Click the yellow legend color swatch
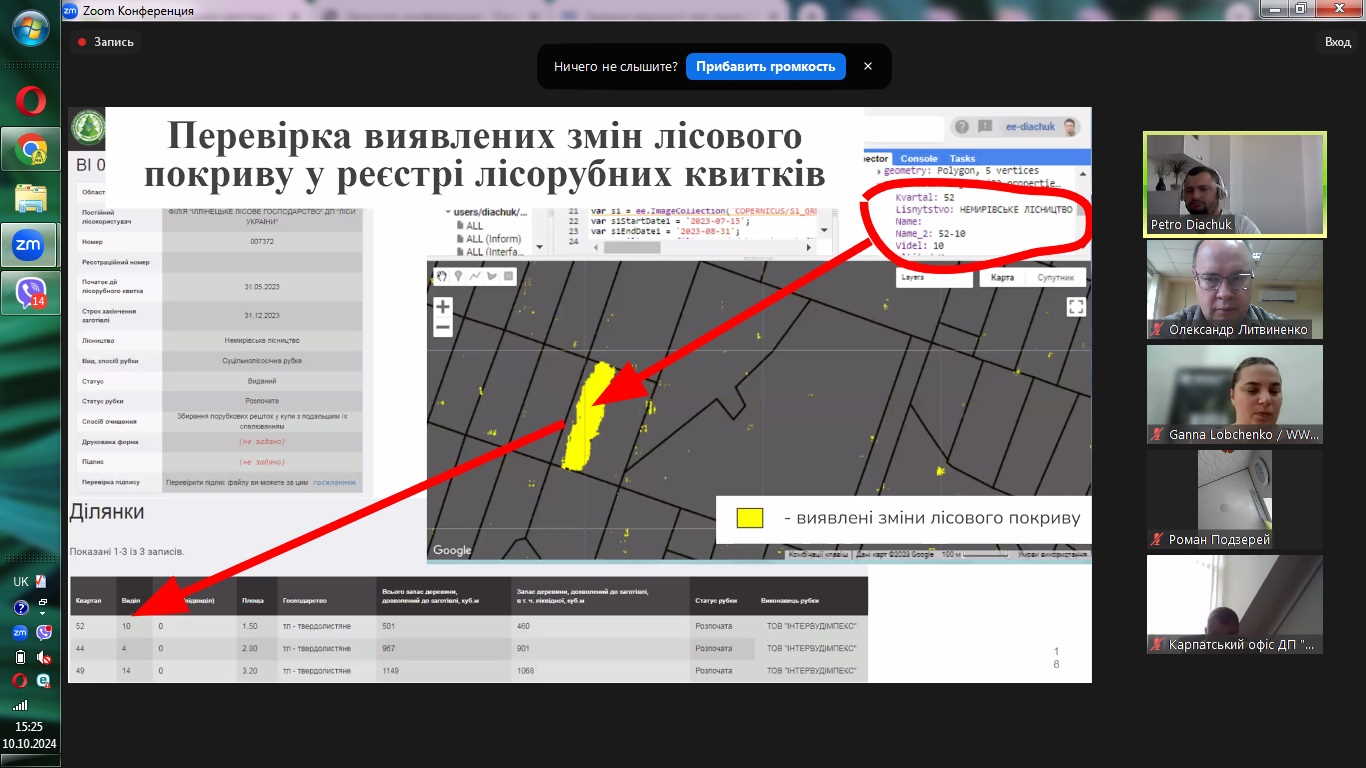 point(750,518)
